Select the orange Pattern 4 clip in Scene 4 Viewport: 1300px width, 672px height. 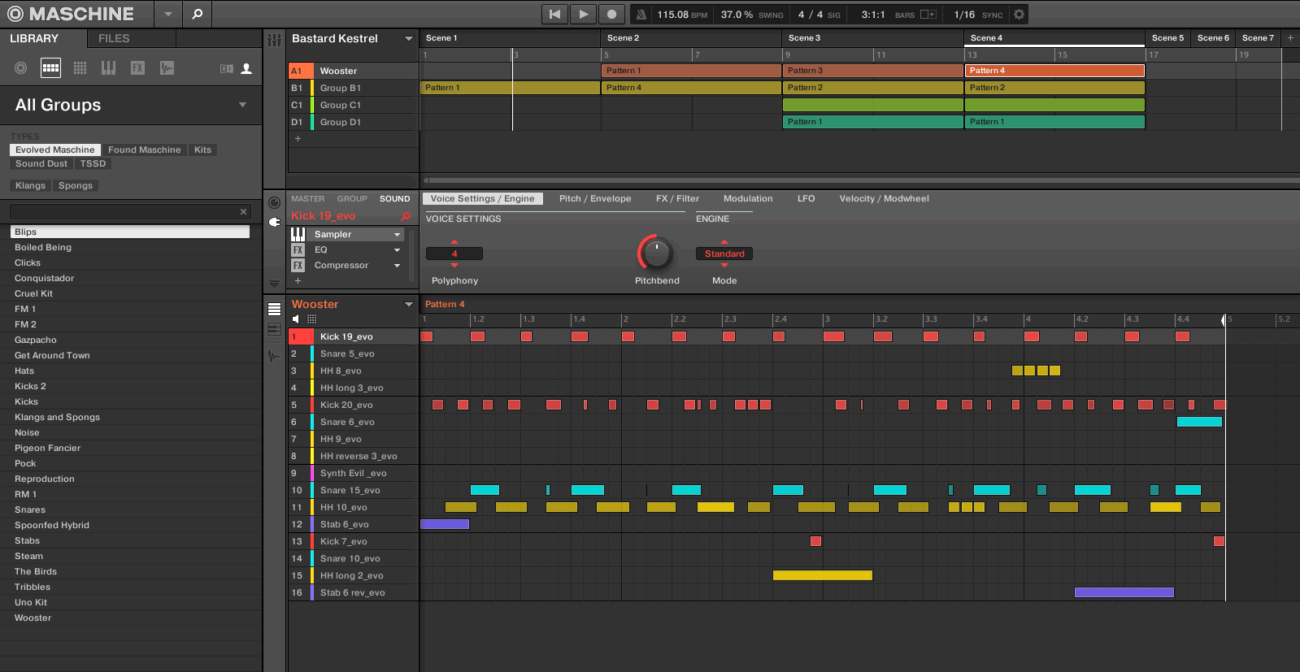point(1054,71)
